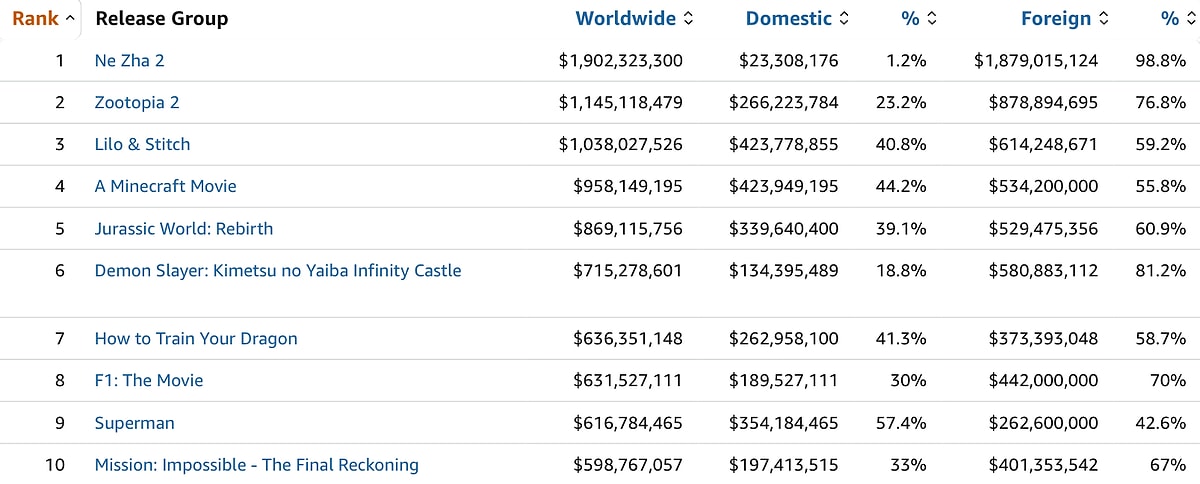Image resolution: width=1200 pixels, height=484 pixels.
Task: Open Demon Slayer Infinity Castle page
Action: 277,271
